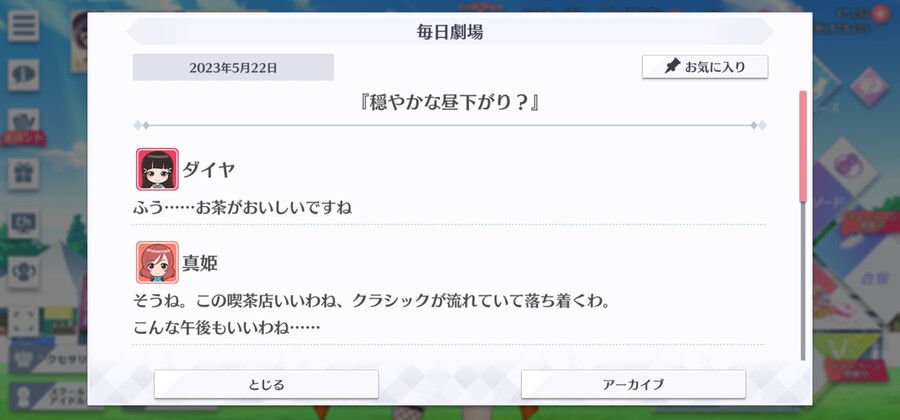This screenshot has width=900, height=420.
Task: Click Dia's character avatar
Action: point(157,169)
